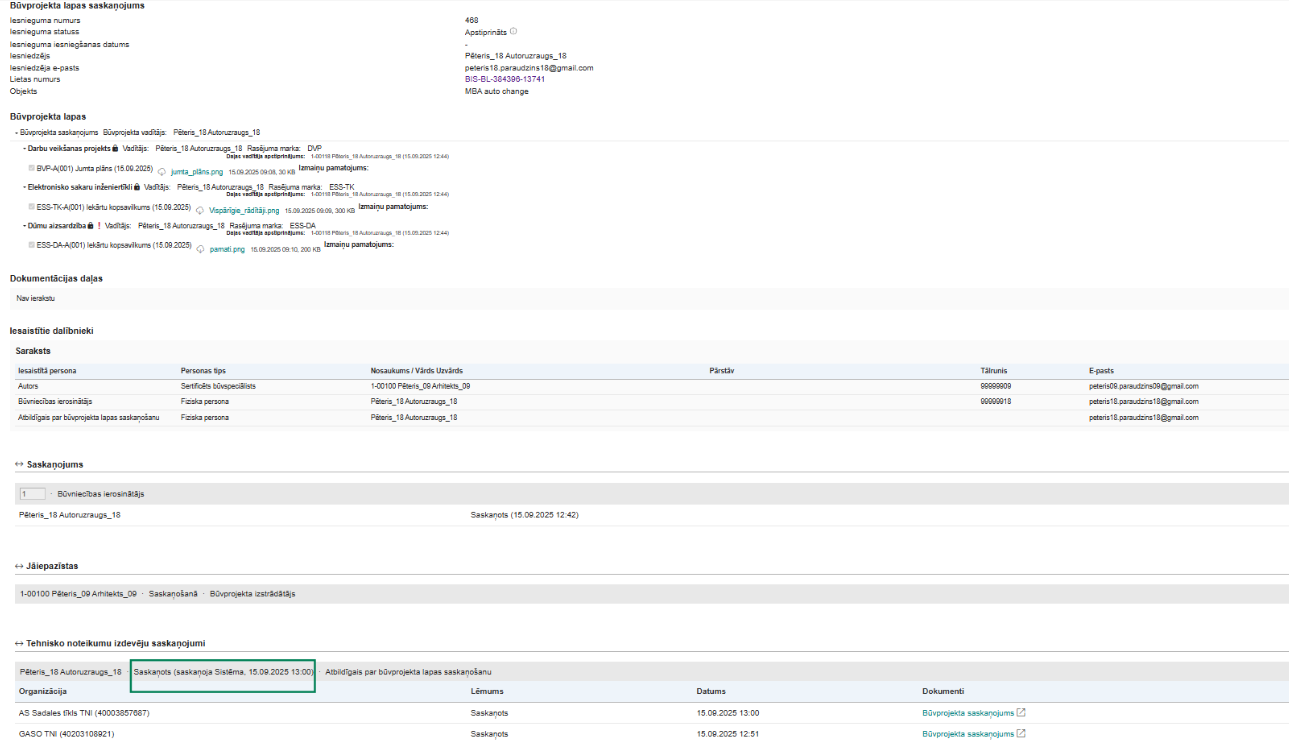Screen dimensions: 1289x740
Task: Collapse the Saskaņojums section
Action: (x=19, y=465)
